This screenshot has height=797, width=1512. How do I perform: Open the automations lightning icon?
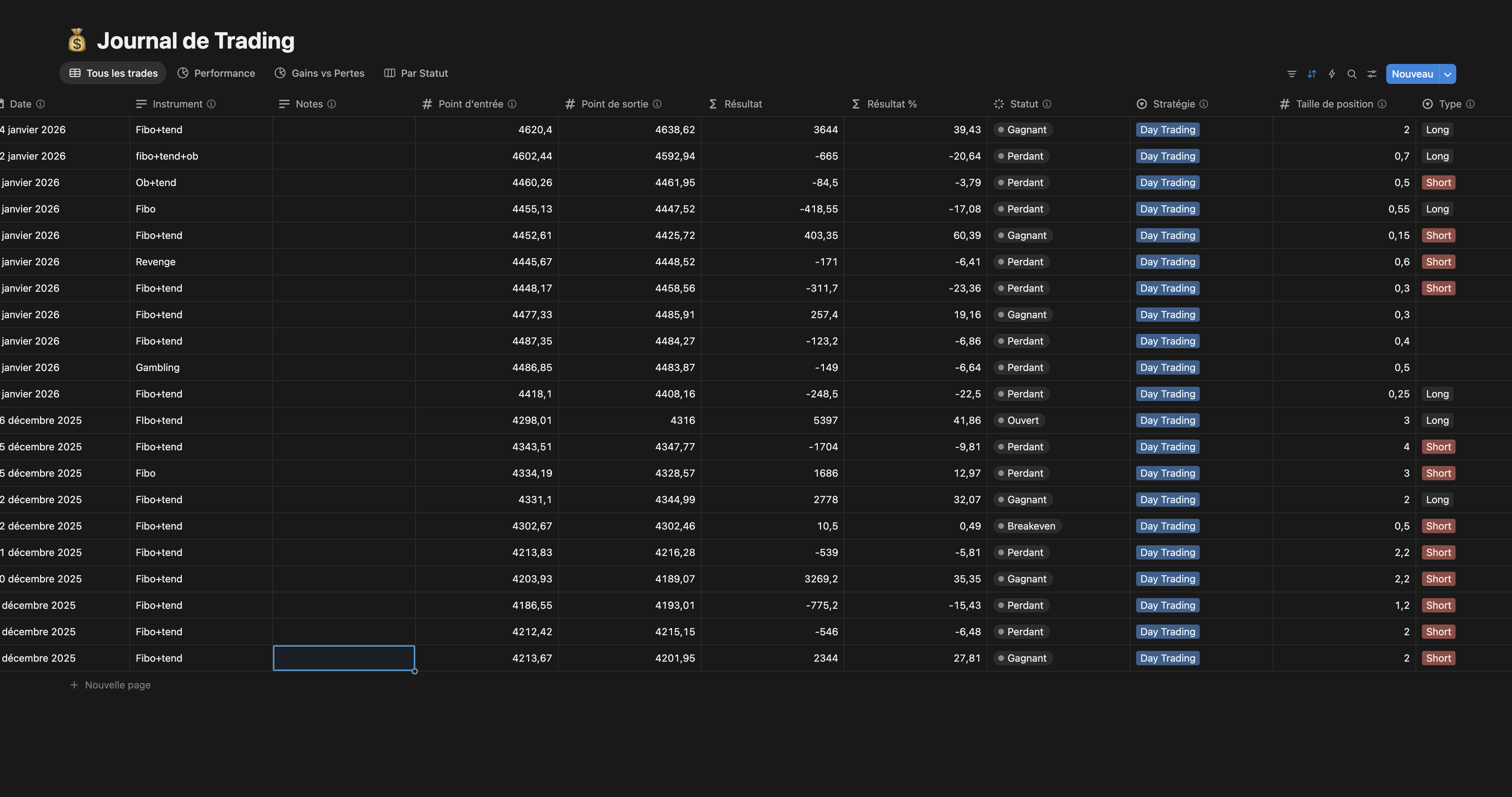(1332, 73)
